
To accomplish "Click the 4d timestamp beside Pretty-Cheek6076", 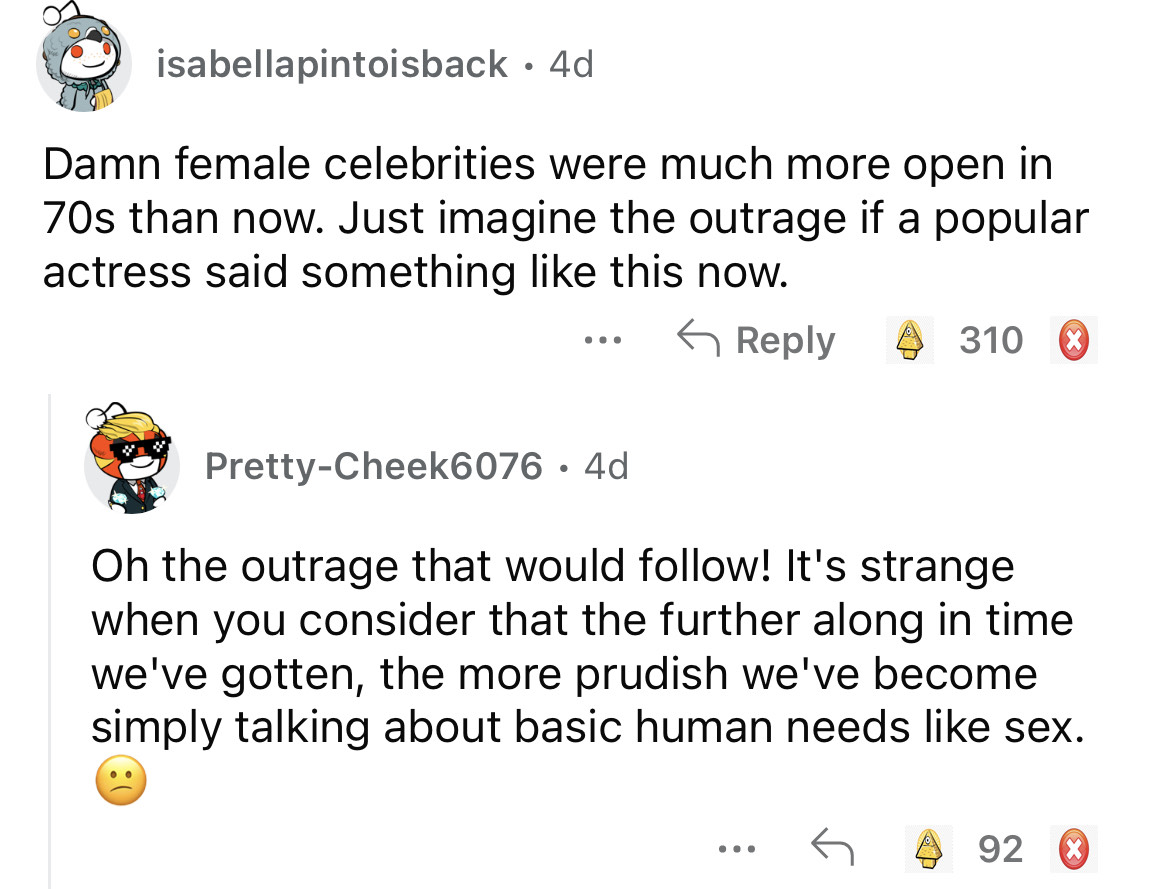I will click(x=606, y=465).
